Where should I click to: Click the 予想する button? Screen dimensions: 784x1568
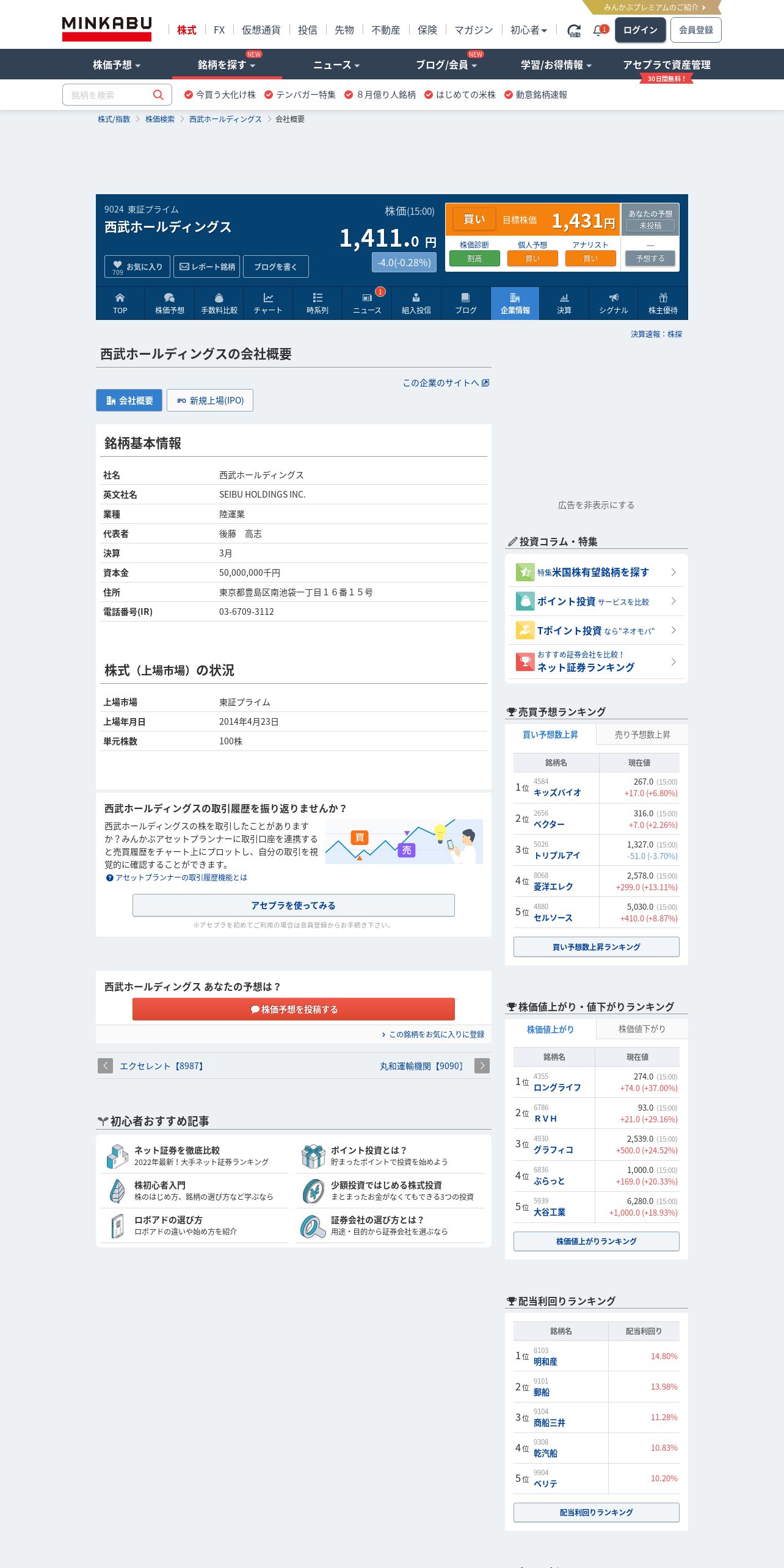tap(650, 258)
